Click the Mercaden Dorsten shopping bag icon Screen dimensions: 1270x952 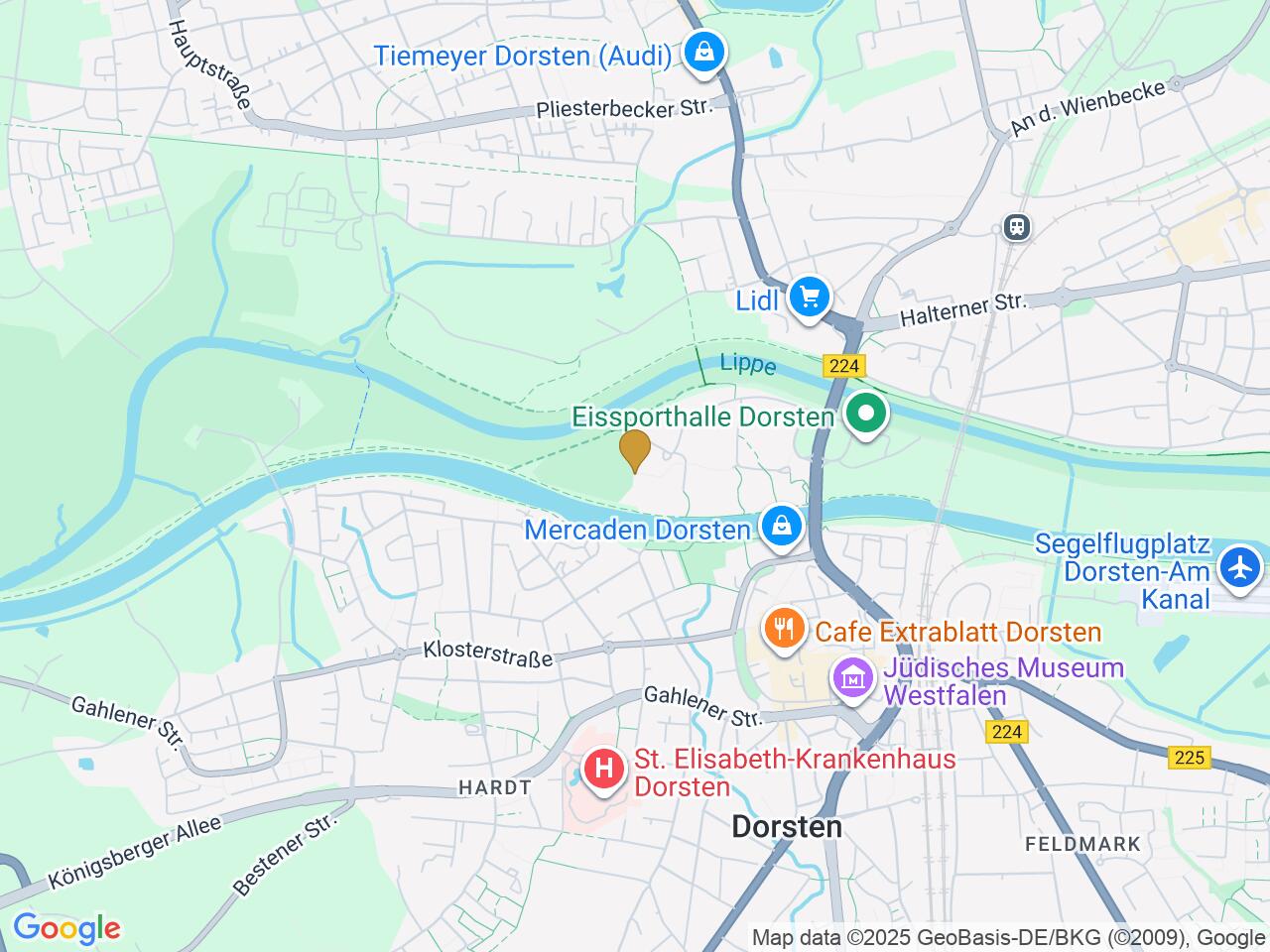[782, 527]
